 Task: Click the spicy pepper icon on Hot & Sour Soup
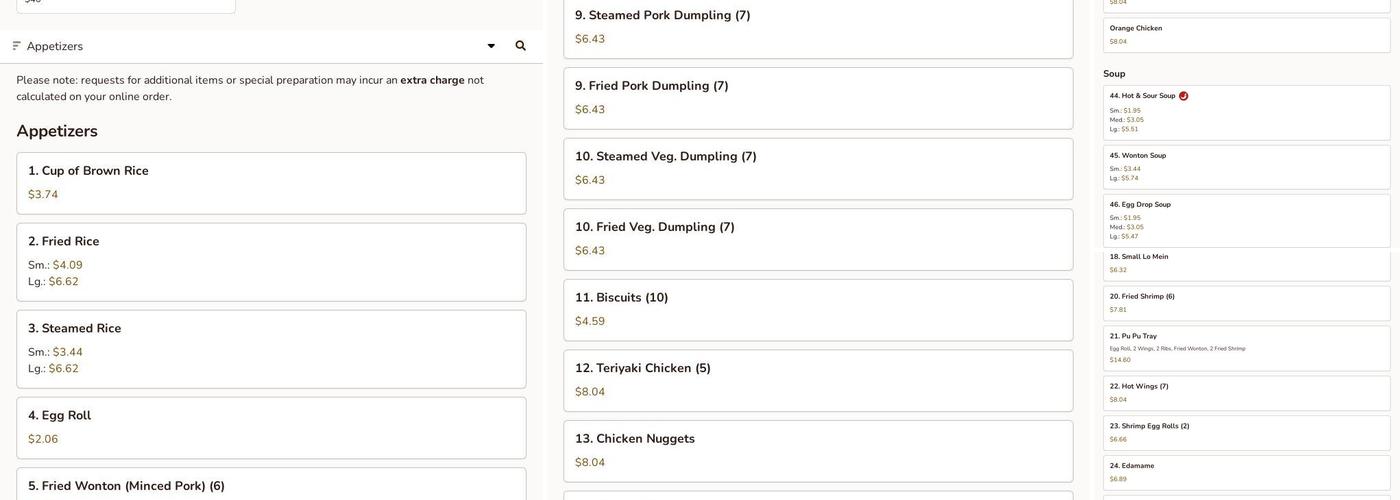pyautogui.click(x=1183, y=96)
